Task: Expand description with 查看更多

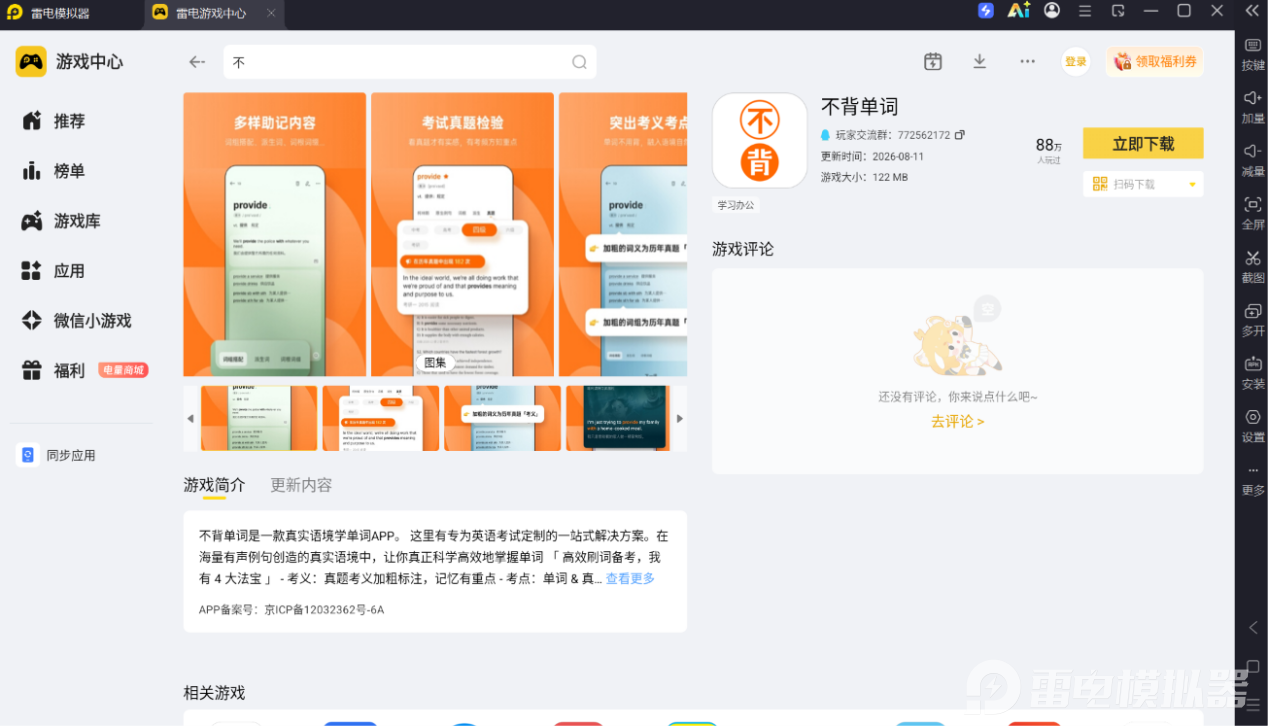Action: tap(630, 578)
